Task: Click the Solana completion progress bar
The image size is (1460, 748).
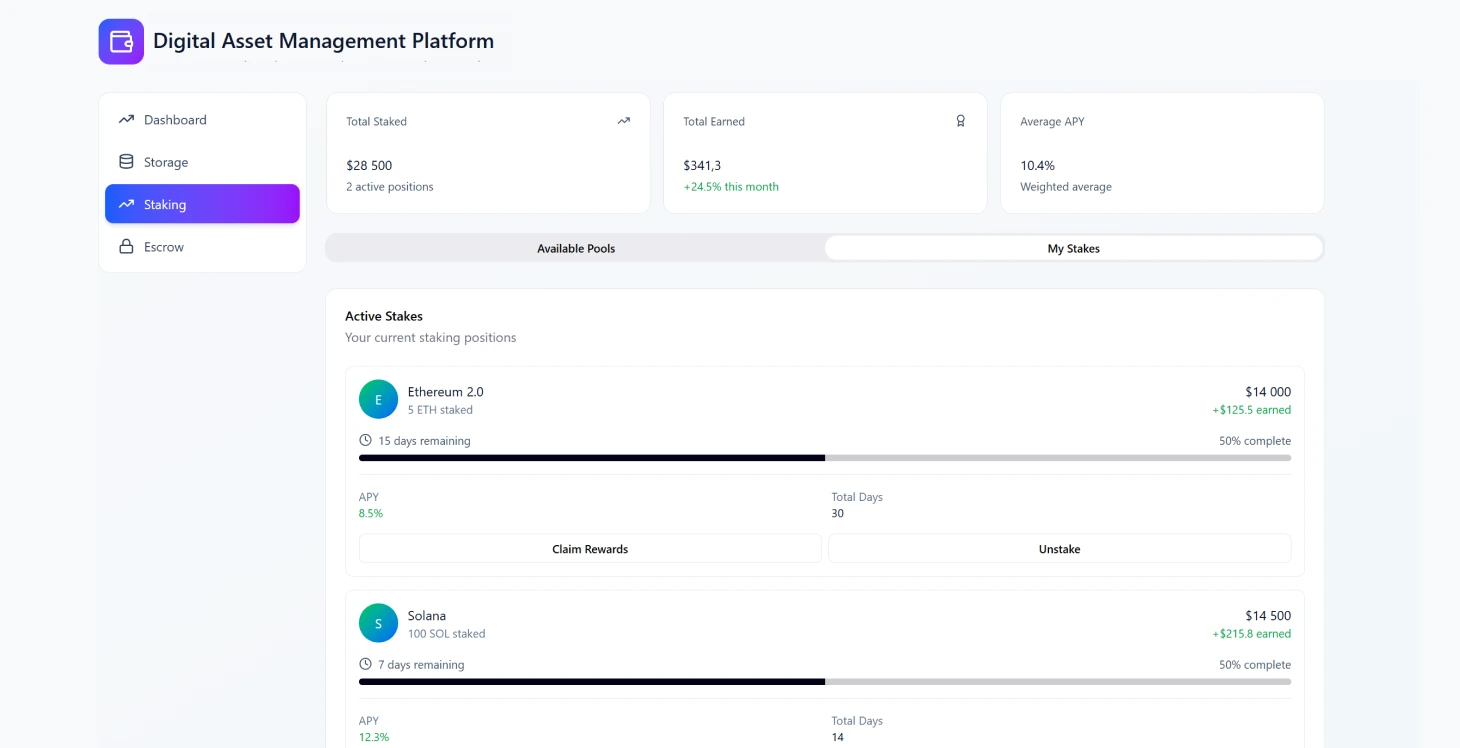Action: pyautogui.click(x=825, y=682)
